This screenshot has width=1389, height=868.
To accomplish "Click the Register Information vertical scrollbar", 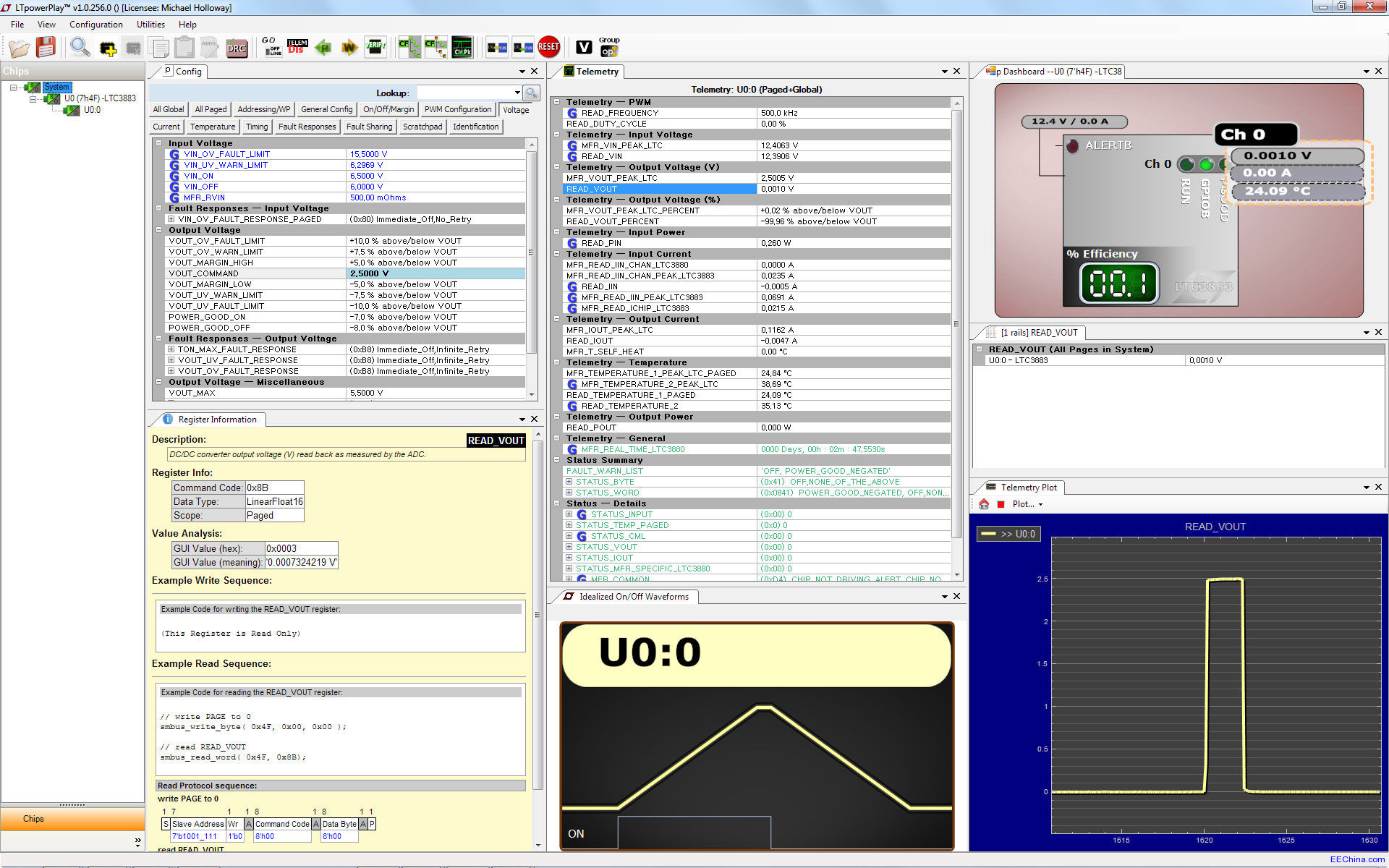I will [x=538, y=615].
